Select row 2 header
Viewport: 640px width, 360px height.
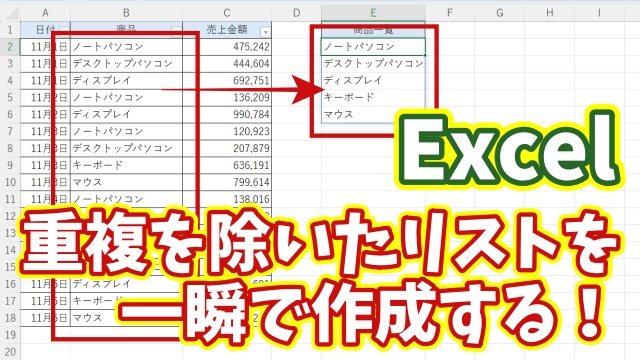pyautogui.click(x=10, y=47)
